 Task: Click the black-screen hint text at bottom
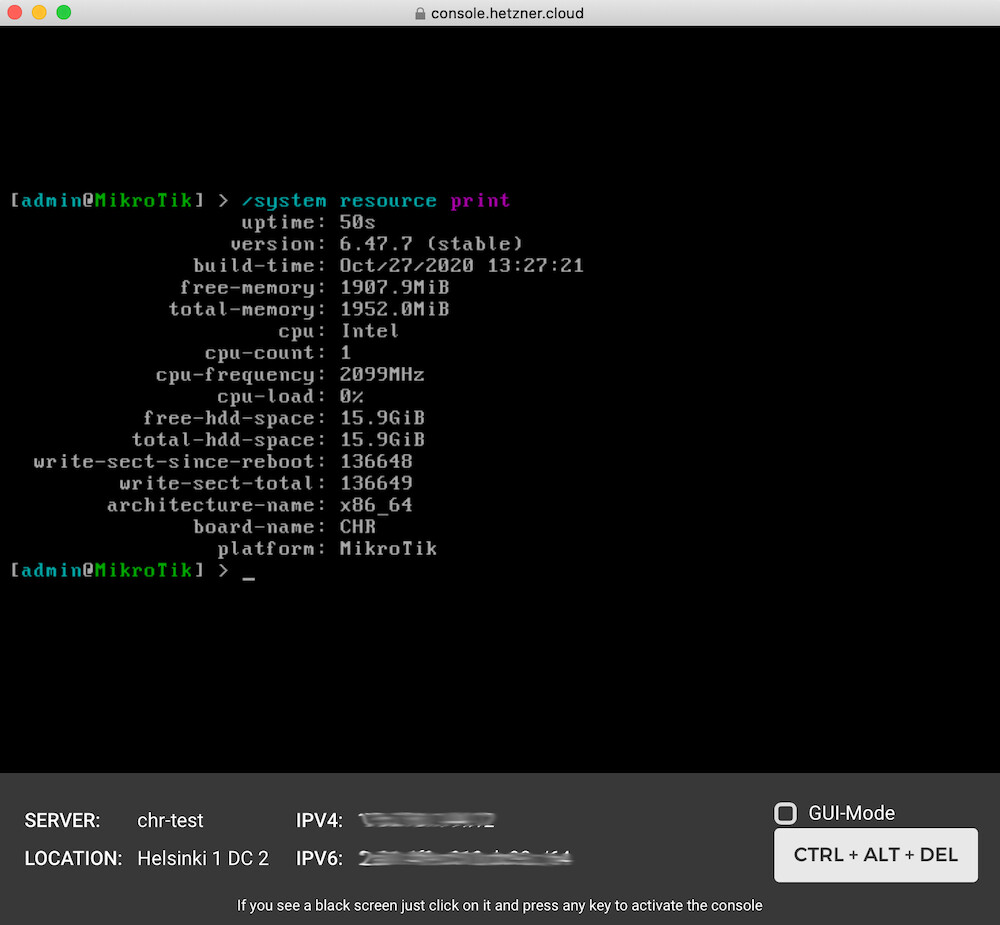(499, 906)
